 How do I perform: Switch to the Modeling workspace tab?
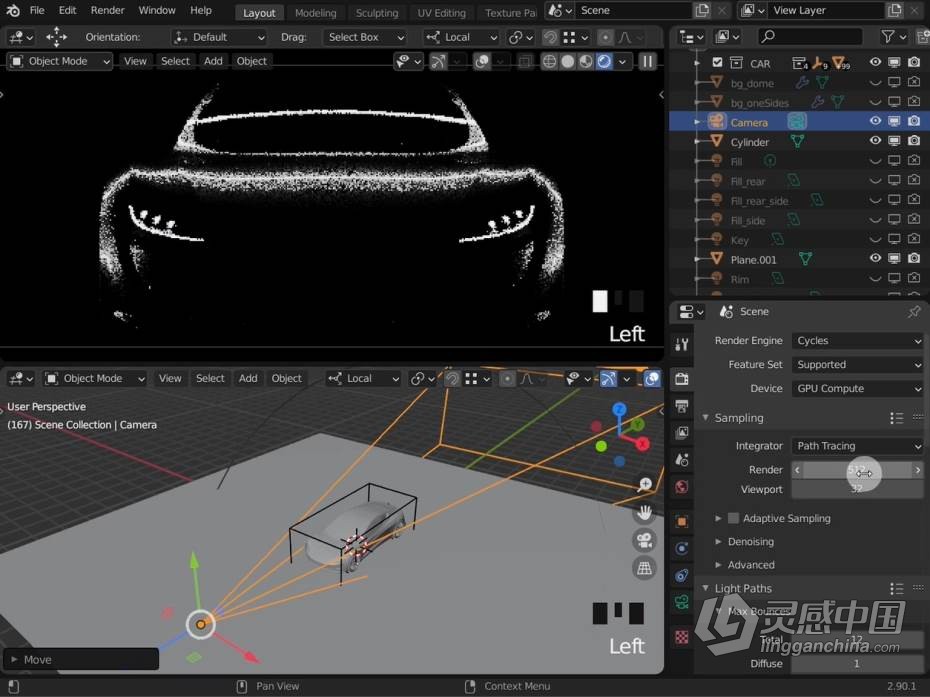(x=316, y=12)
